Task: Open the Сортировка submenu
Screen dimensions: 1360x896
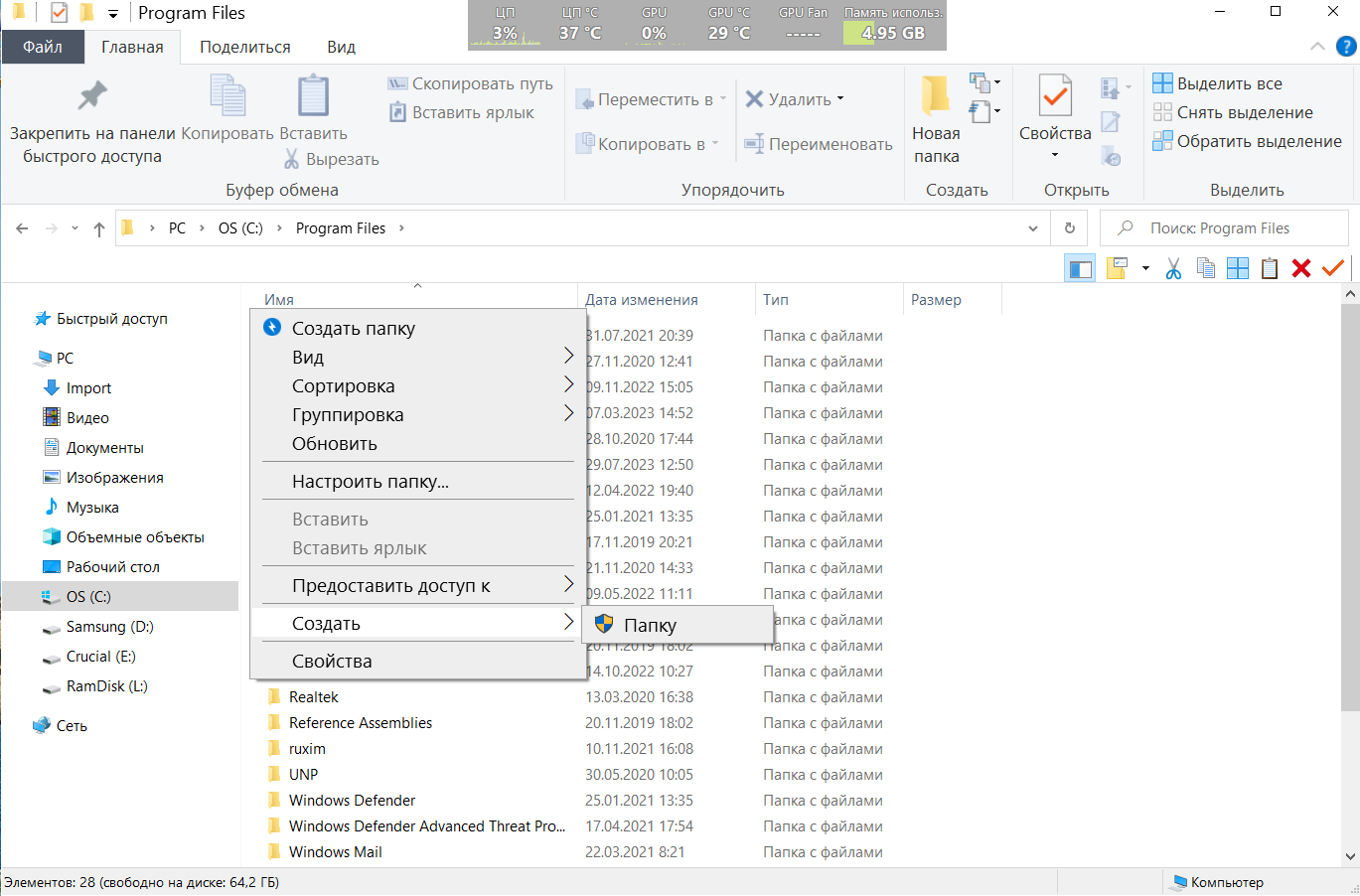Action: tap(417, 385)
